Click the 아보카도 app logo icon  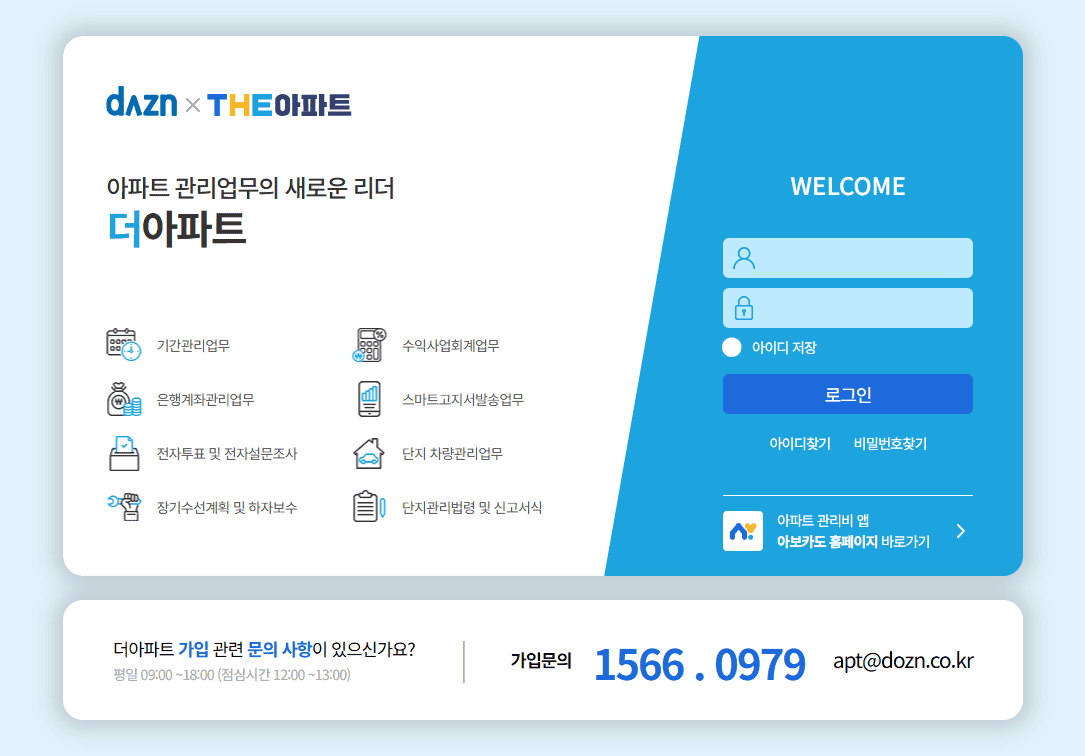(x=743, y=531)
